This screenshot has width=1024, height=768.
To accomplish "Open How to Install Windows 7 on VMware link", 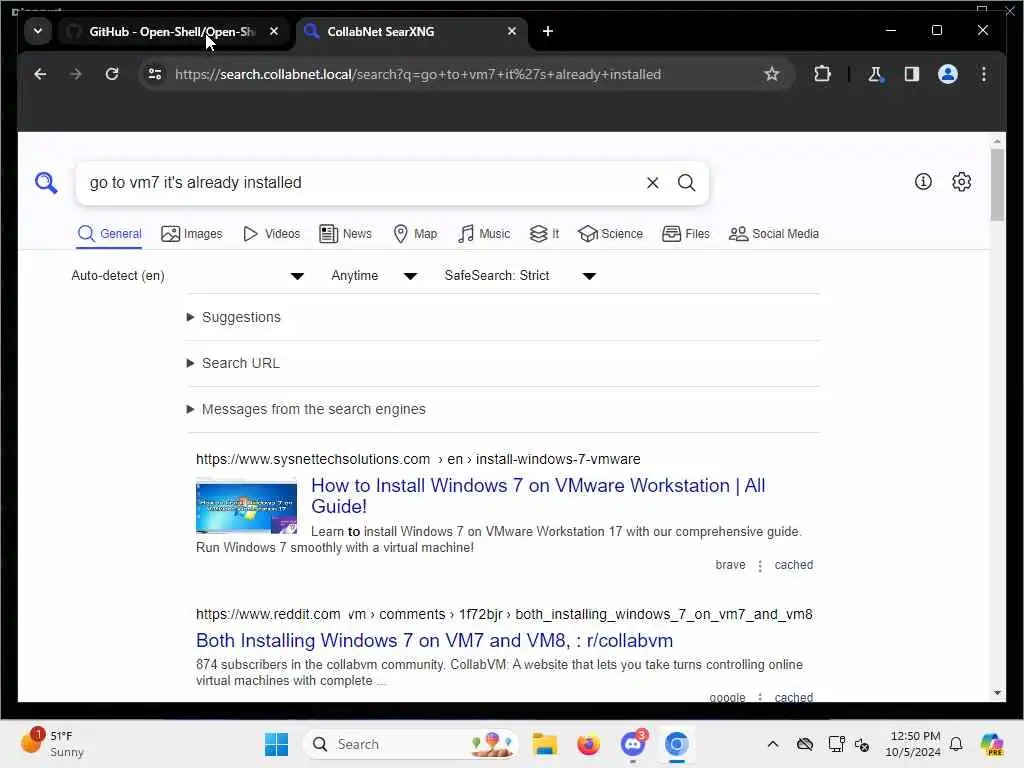I will tap(538, 496).
